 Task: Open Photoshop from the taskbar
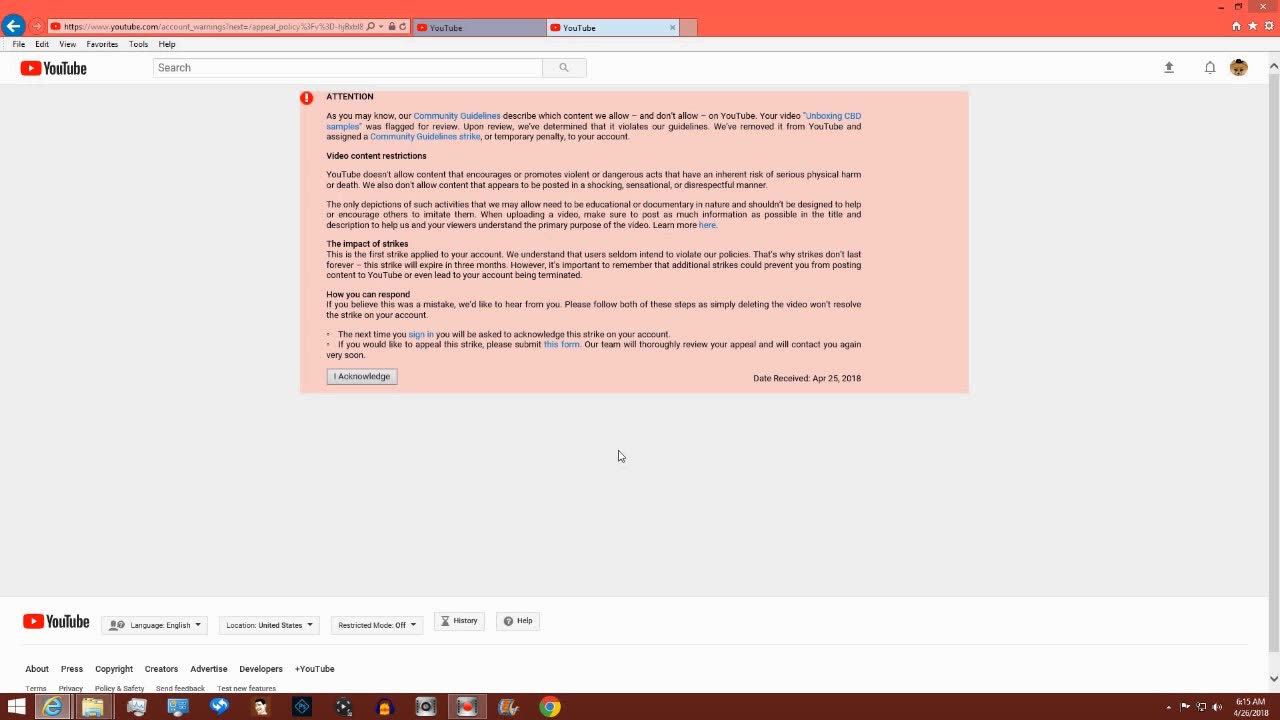(302, 707)
